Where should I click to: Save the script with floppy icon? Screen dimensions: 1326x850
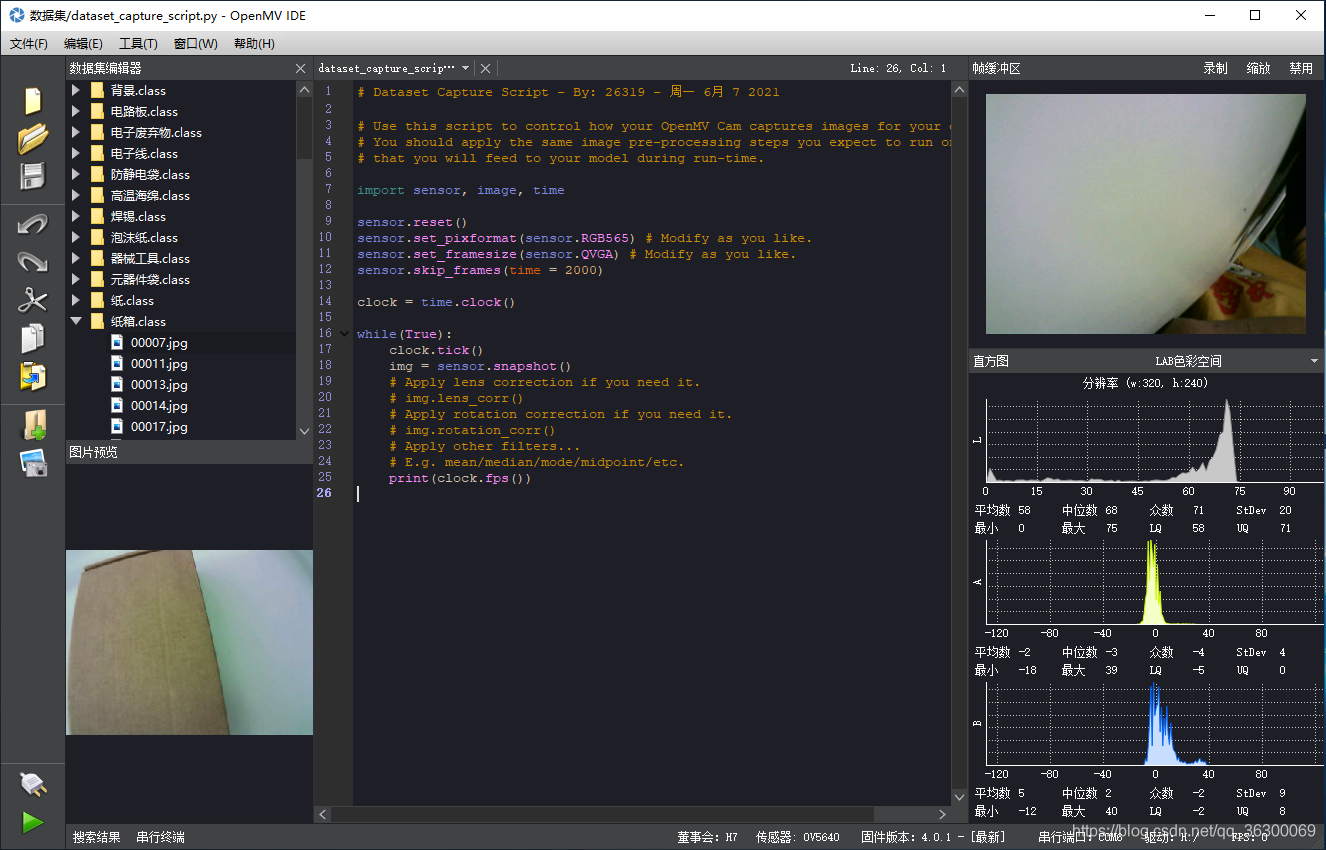click(x=33, y=176)
